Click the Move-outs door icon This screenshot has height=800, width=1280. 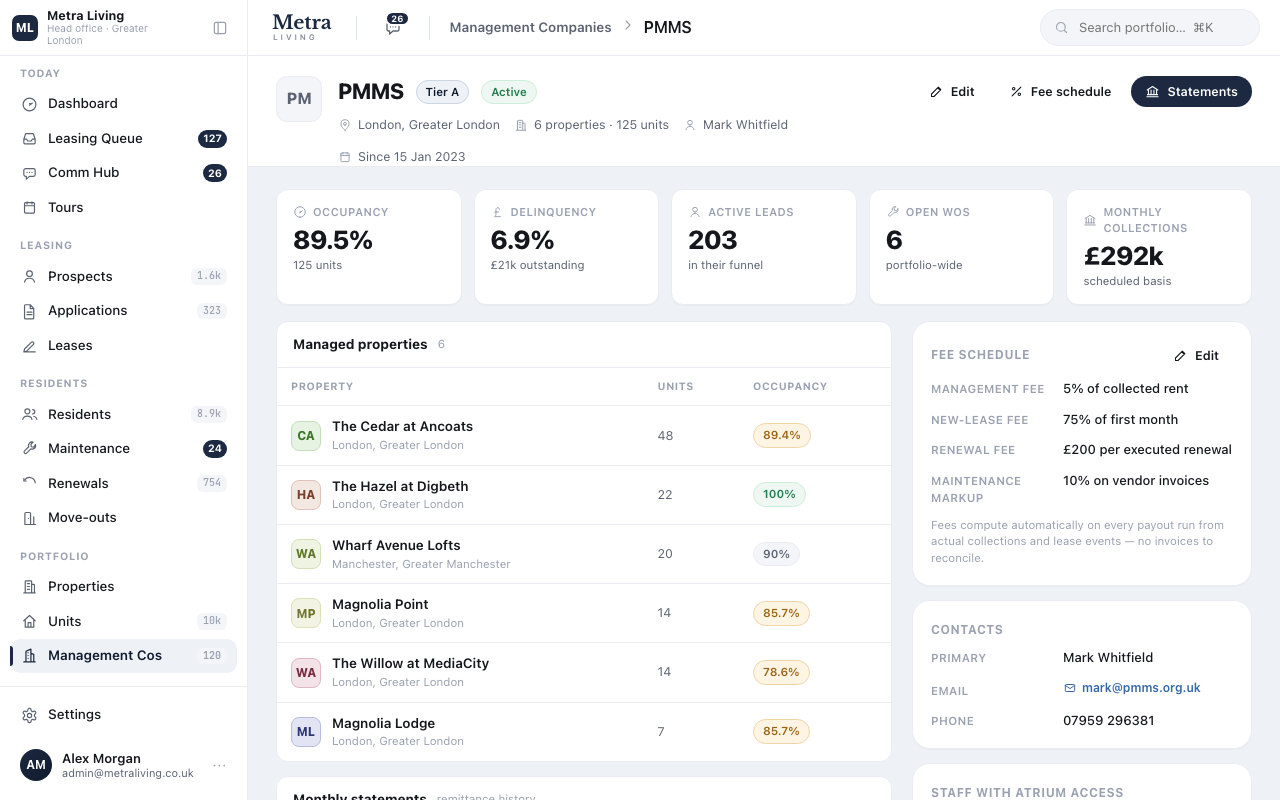[30, 518]
